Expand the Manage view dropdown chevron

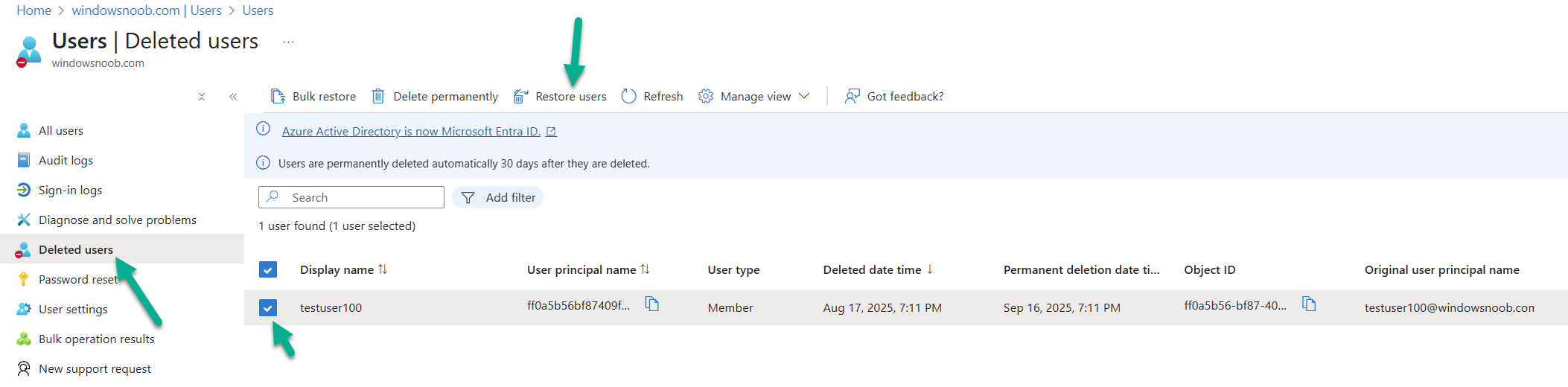point(804,96)
